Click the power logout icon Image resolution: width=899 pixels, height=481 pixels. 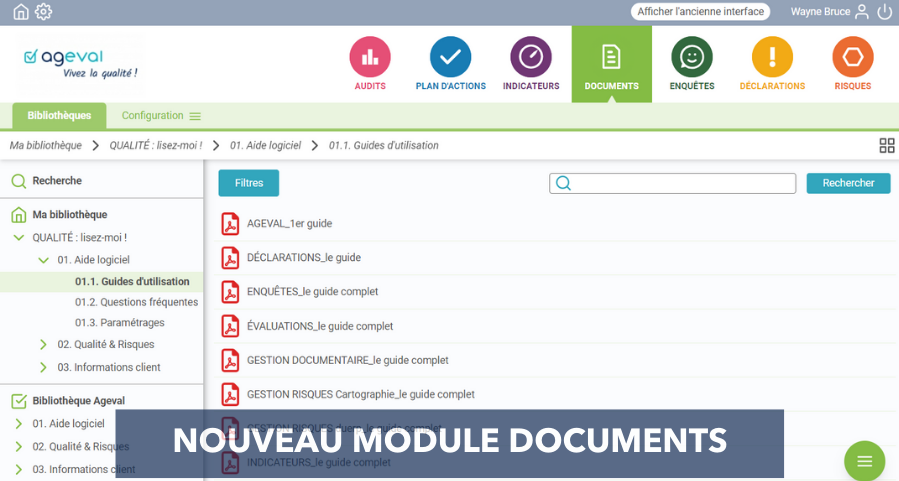(885, 11)
